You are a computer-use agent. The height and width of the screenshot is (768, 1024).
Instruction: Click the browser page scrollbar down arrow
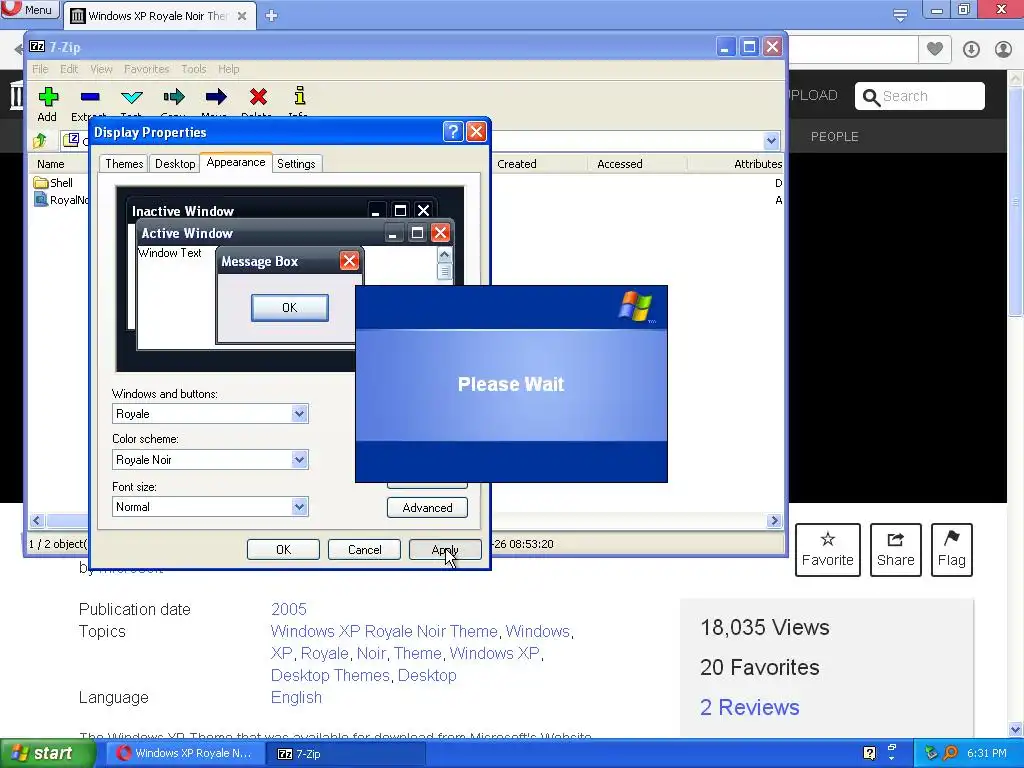coord(1016,729)
